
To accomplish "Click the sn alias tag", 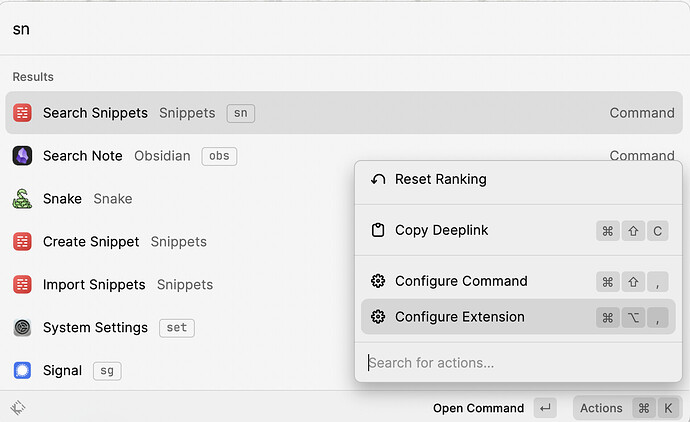I will pos(241,113).
